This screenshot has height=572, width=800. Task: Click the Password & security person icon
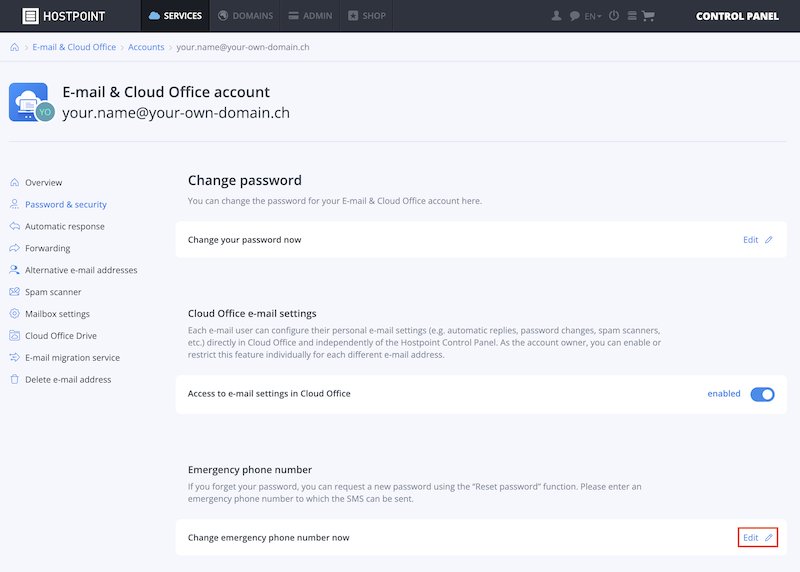pos(15,204)
